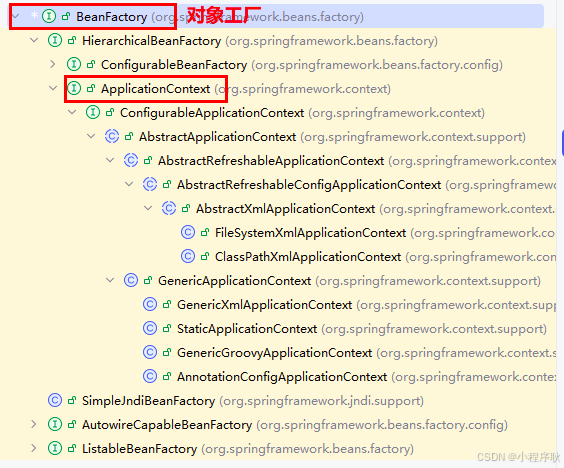Click the class icon of ClassPathXmlApplicationContext
Screen dimensions: 564x468
(x=188, y=256)
